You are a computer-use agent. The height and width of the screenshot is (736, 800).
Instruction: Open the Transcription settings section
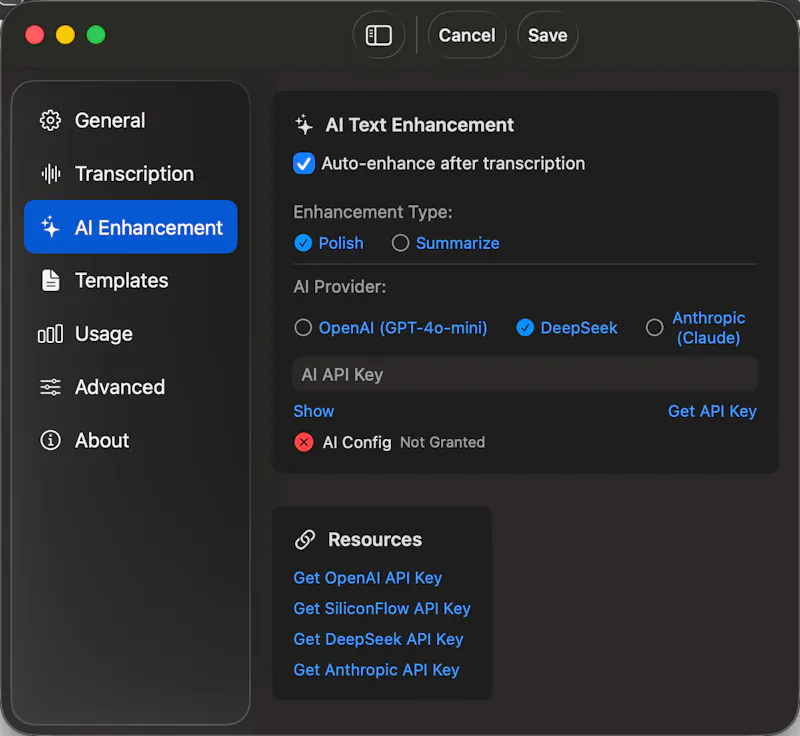[131, 174]
